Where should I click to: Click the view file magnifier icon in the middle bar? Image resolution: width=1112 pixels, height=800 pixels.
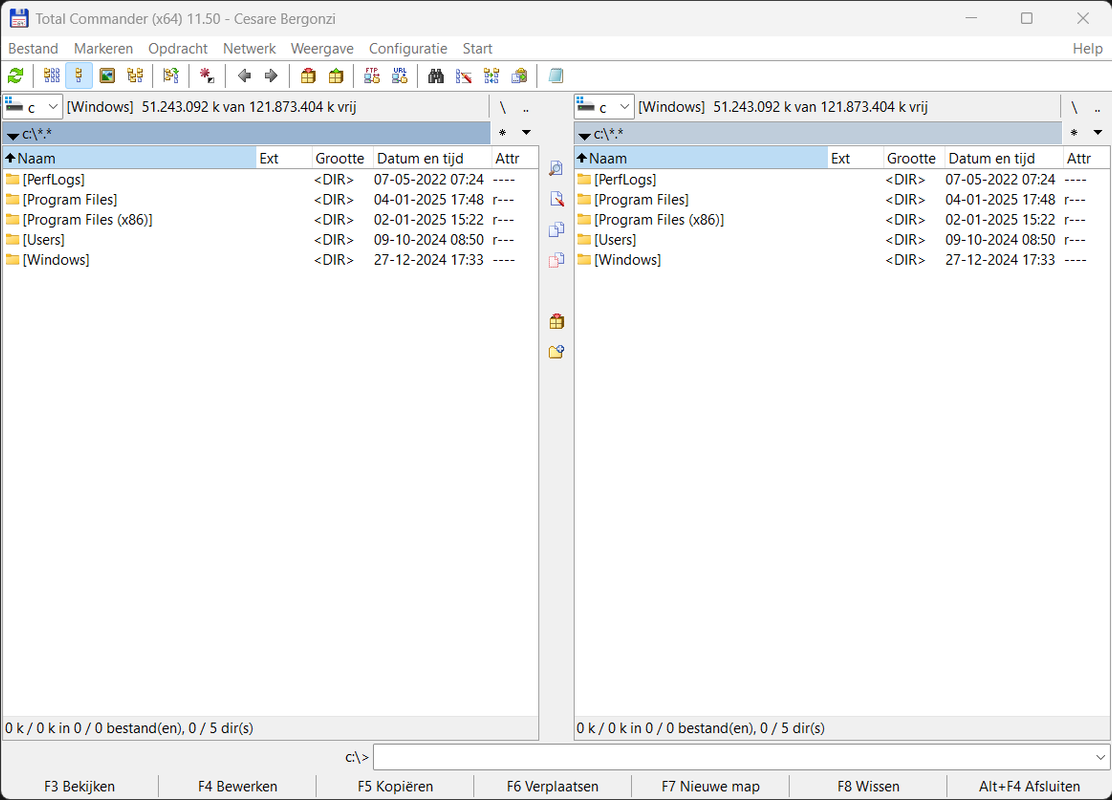coord(557,168)
